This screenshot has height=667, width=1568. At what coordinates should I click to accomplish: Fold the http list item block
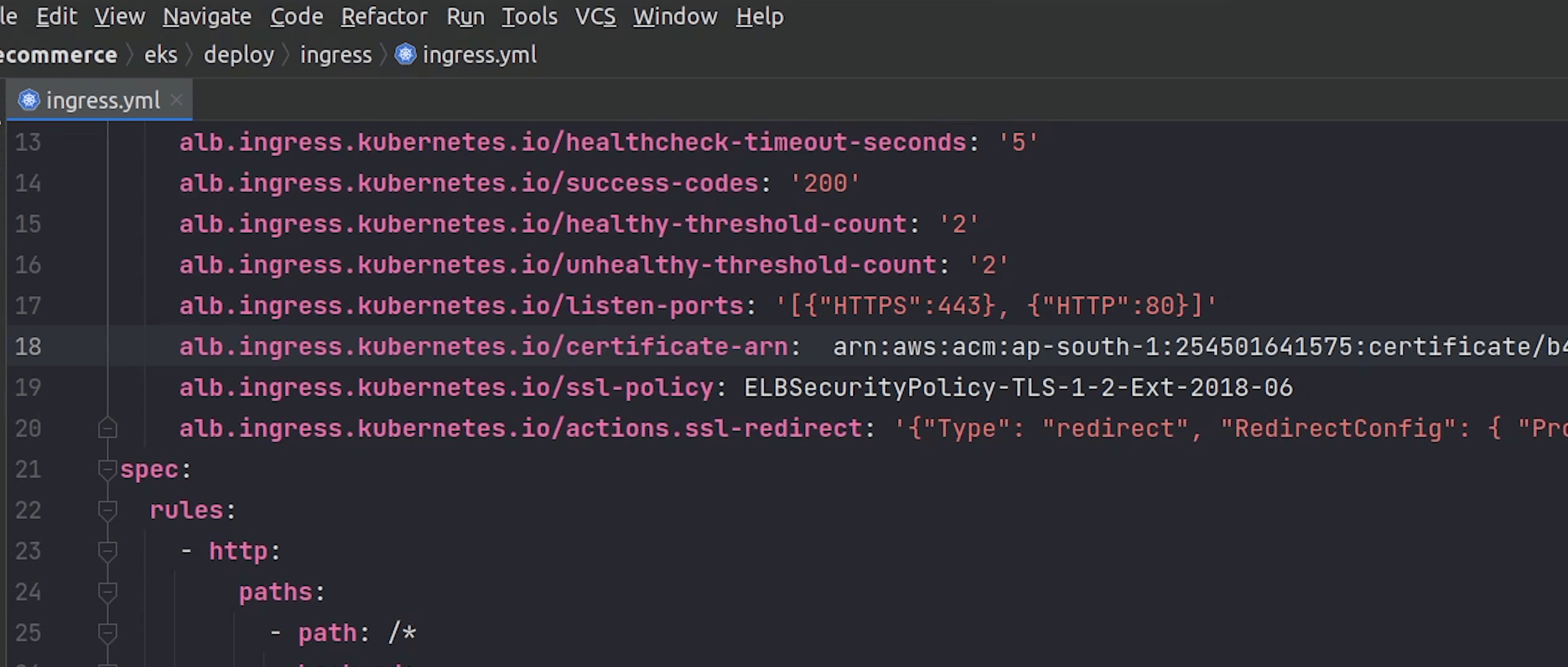(x=107, y=551)
